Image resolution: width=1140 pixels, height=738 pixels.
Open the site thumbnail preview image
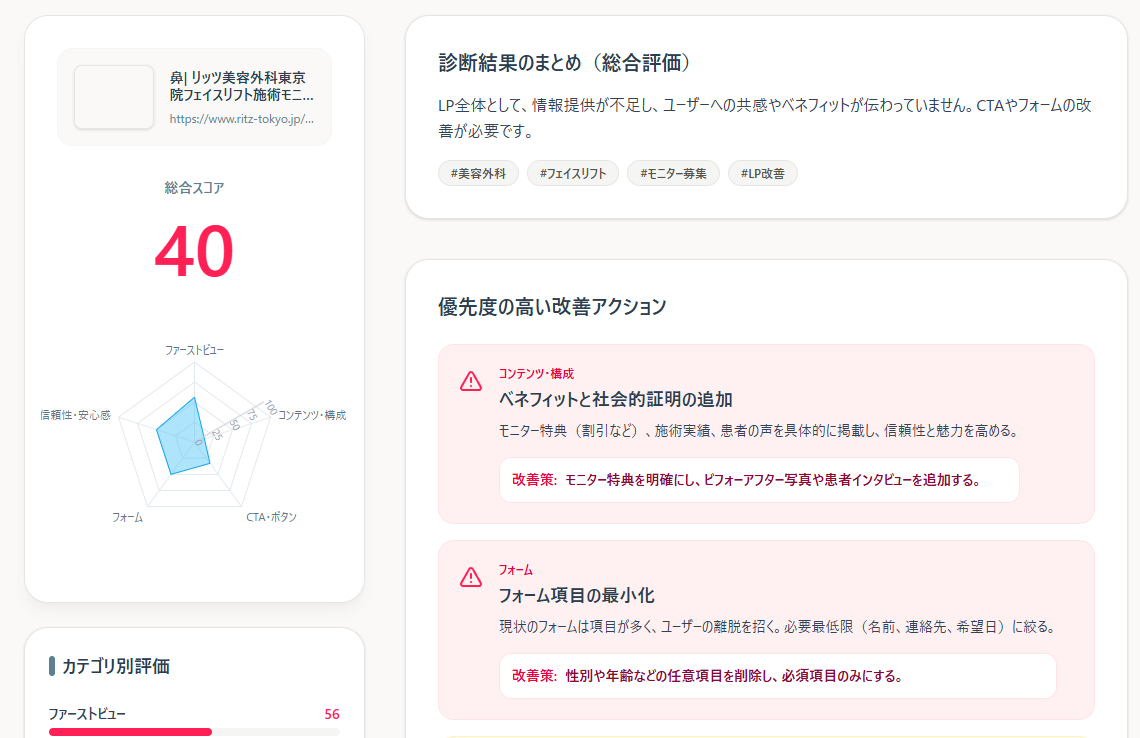[x=114, y=97]
